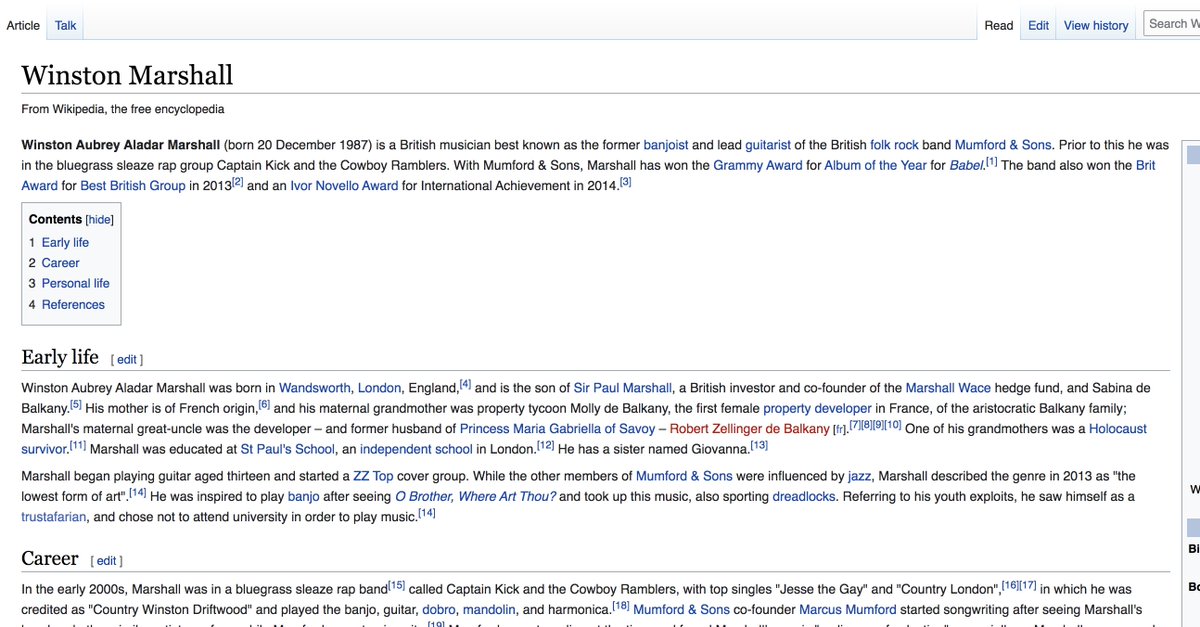Open the Grammy Award link

coord(758,165)
